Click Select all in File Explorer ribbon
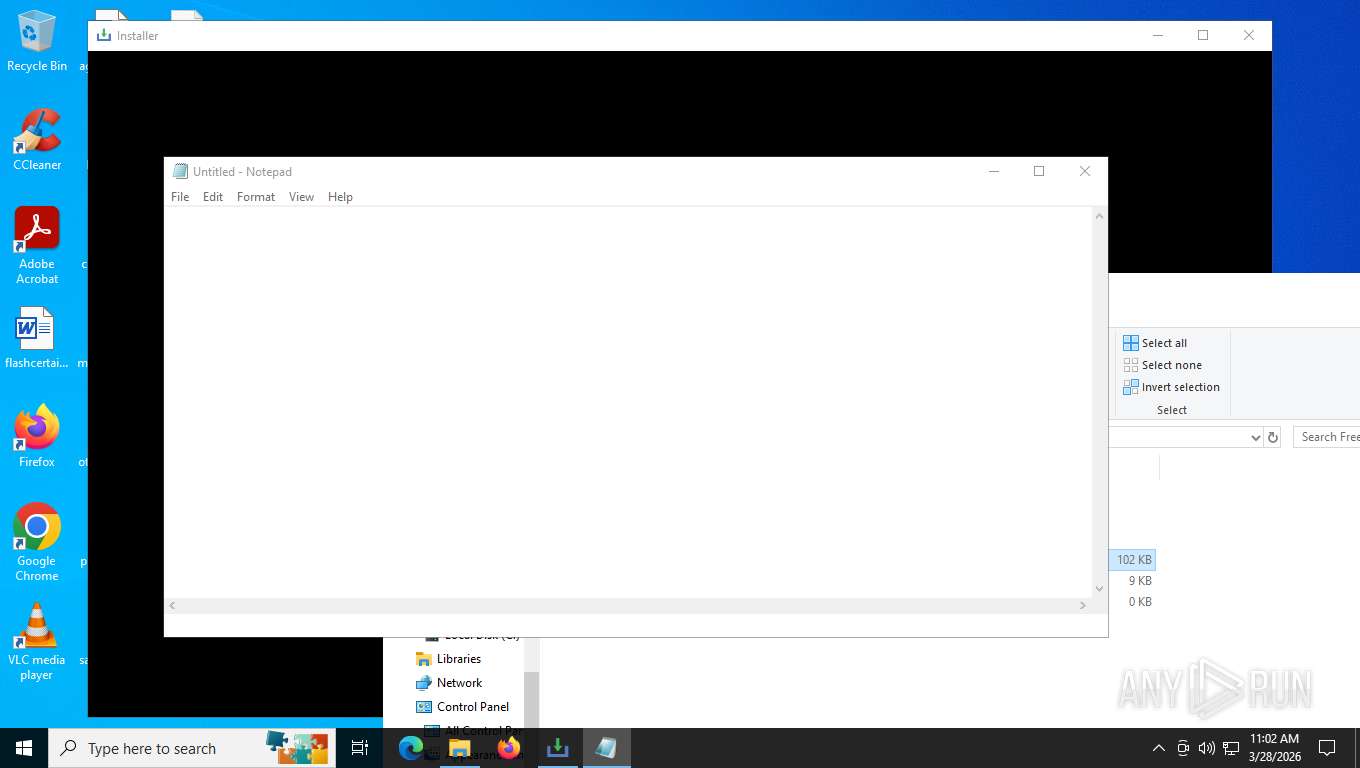The image size is (1360, 768). click(1155, 343)
